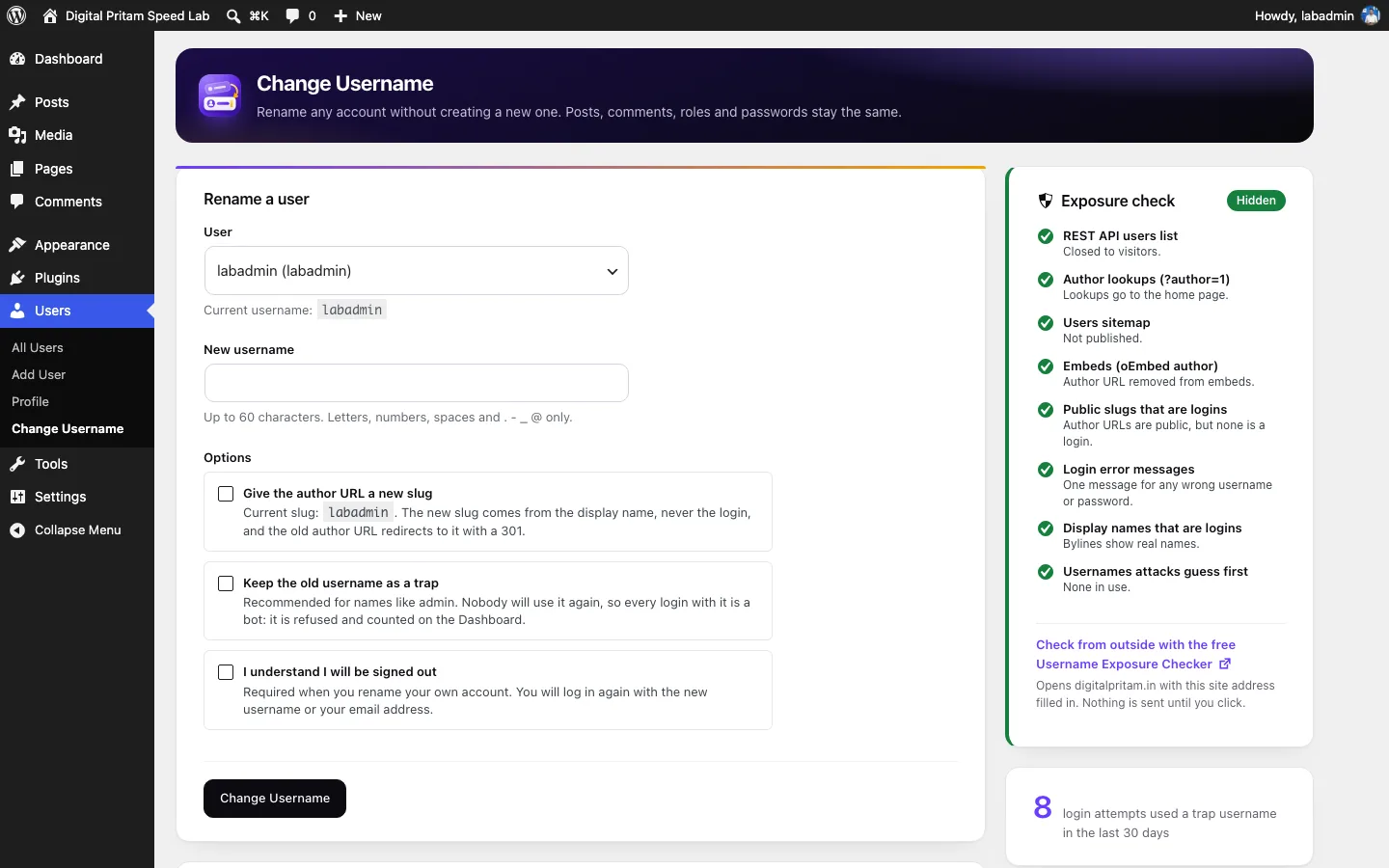The image size is (1389, 868).
Task: Click external link icon after Exposure Checker
Action: pyautogui.click(x=1225, y=664)
